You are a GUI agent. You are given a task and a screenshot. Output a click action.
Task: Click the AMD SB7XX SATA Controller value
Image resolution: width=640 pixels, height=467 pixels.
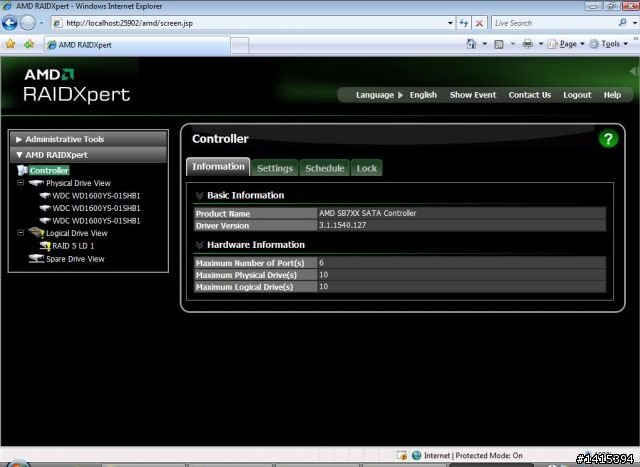(367, 213)
